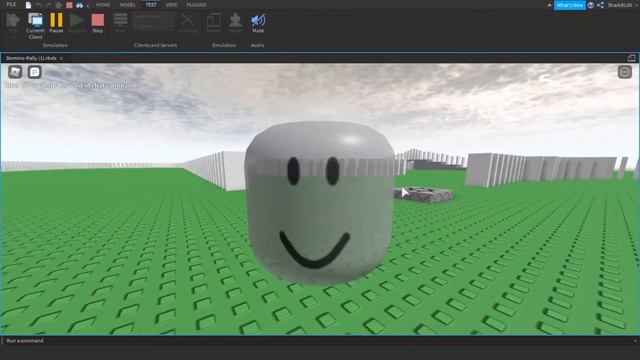Open the FILE menu
The image size is (640, 360).
(11, 5)
